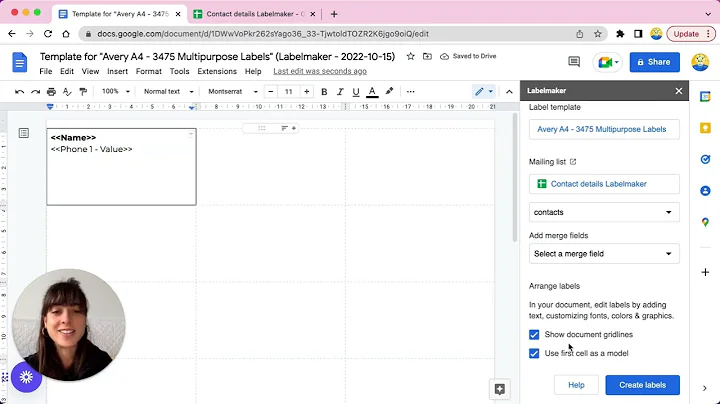This screenshot has height=404, width=720.
Task: Run spelling and grammar check icon
Action: coord(67,92)
